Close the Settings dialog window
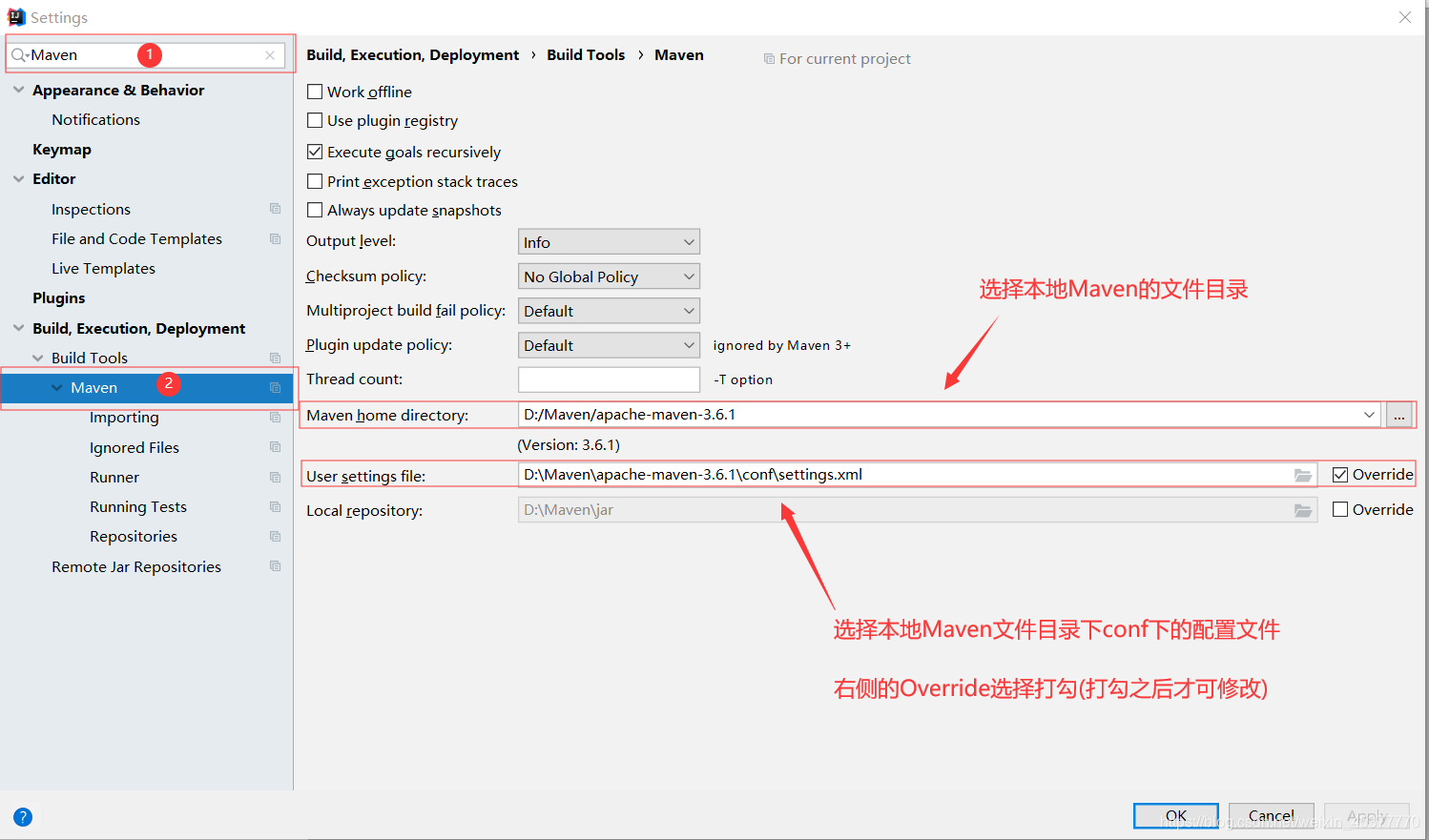1429x840 pixels. point(1405,17)
